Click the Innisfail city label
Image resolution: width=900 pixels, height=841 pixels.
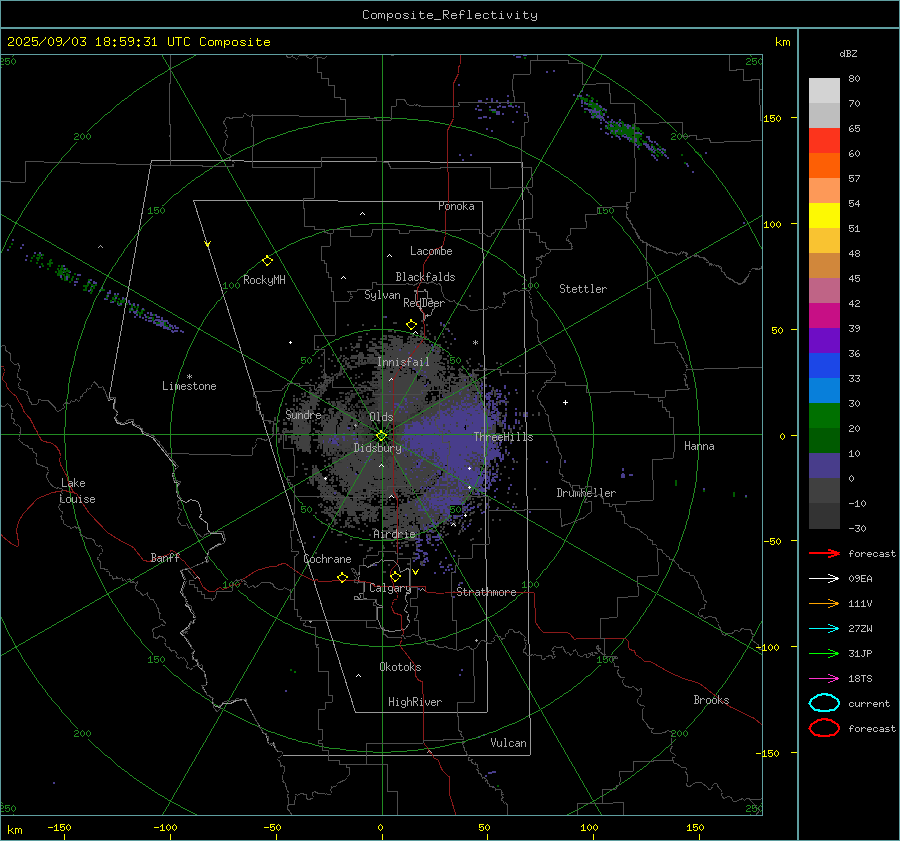click(403, 362)
